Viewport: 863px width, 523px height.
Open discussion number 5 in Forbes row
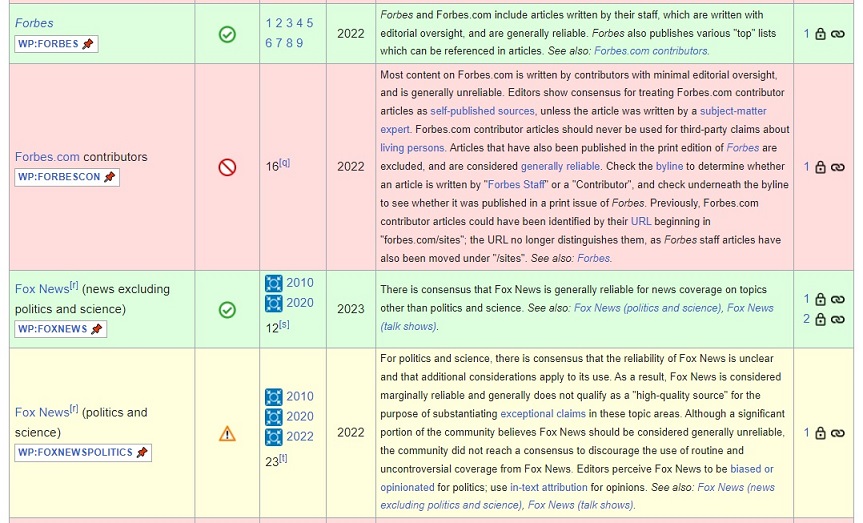coord(309,23)
